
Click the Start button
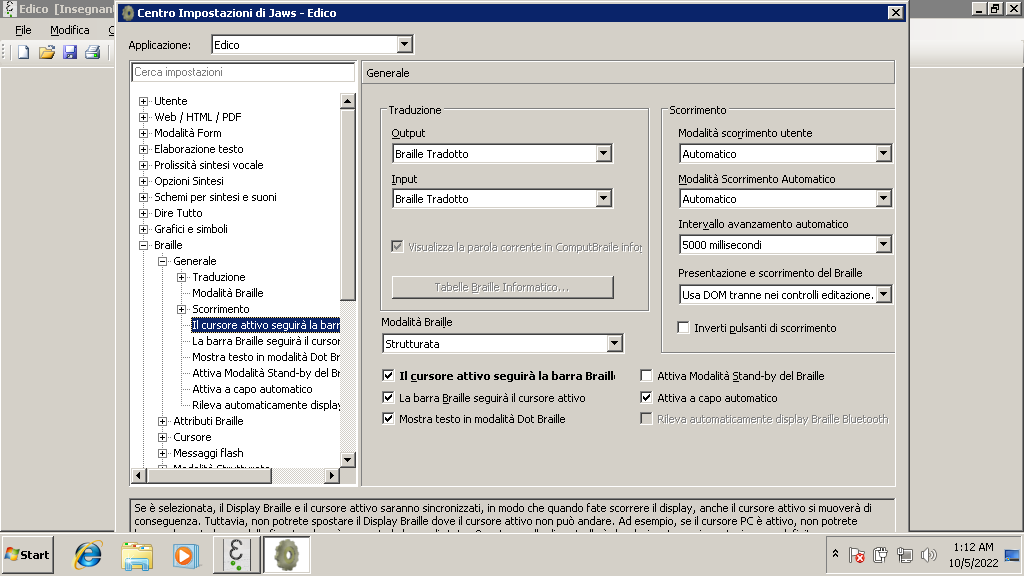coord(27,554)
